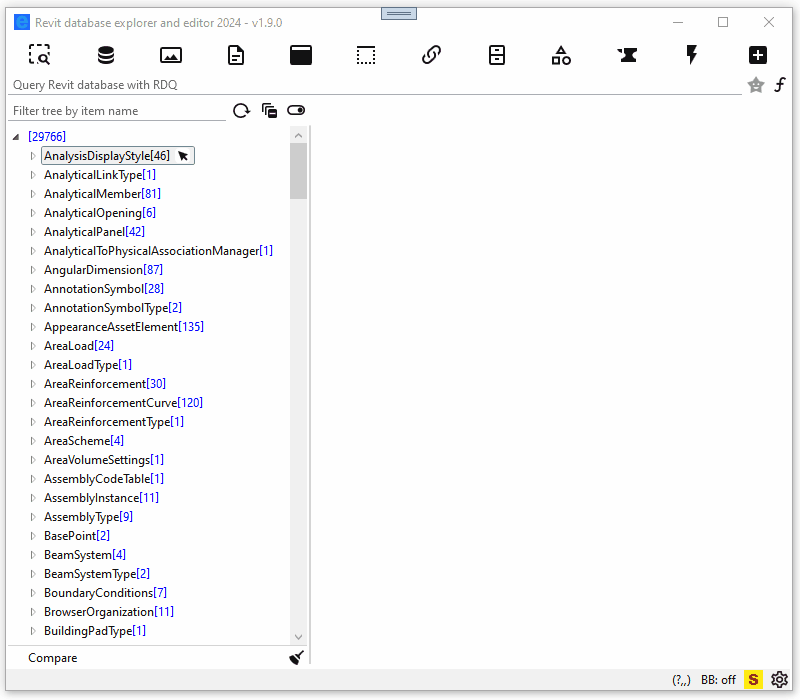The image size is (800, 700).
Task: Click the anvil forge icon
Action: click(627, 55)
